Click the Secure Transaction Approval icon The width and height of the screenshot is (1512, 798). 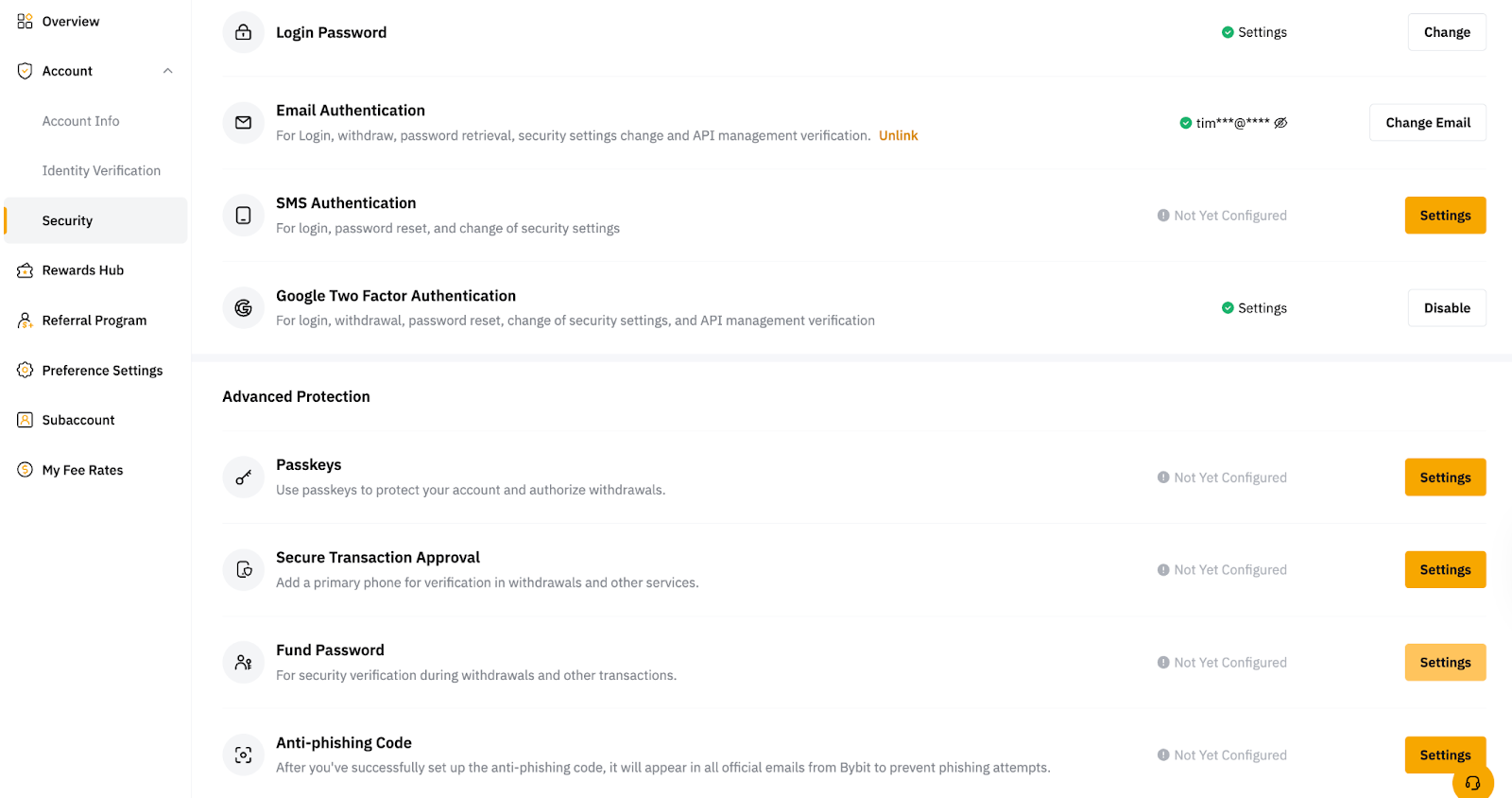[x=243, y=570]
